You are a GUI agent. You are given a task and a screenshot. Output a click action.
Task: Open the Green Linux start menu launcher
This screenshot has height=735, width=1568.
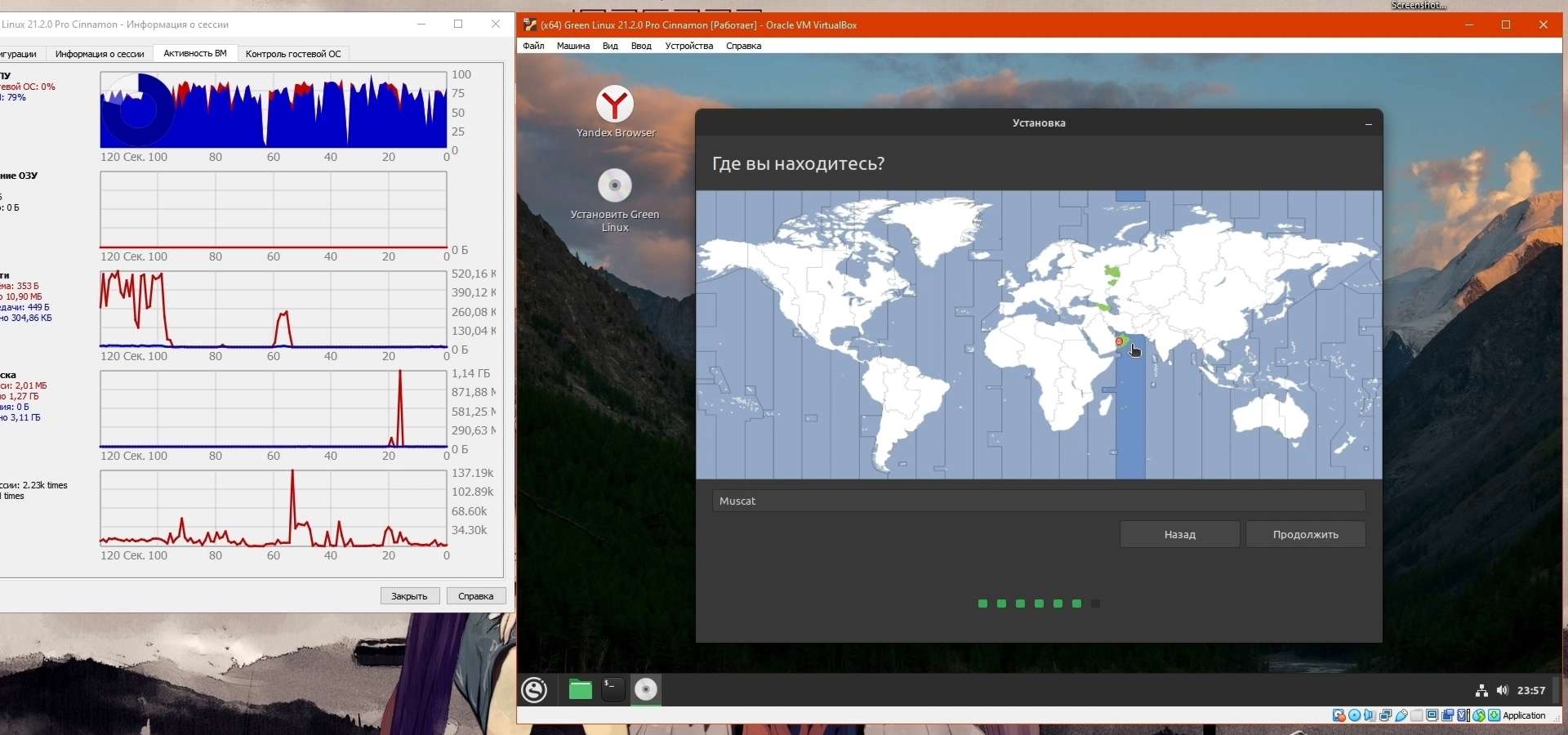click(x=534, y=690)
